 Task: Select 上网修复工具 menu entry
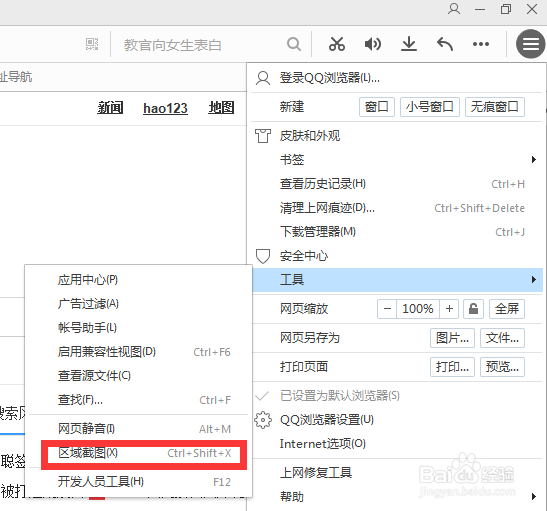coord(397,473)
